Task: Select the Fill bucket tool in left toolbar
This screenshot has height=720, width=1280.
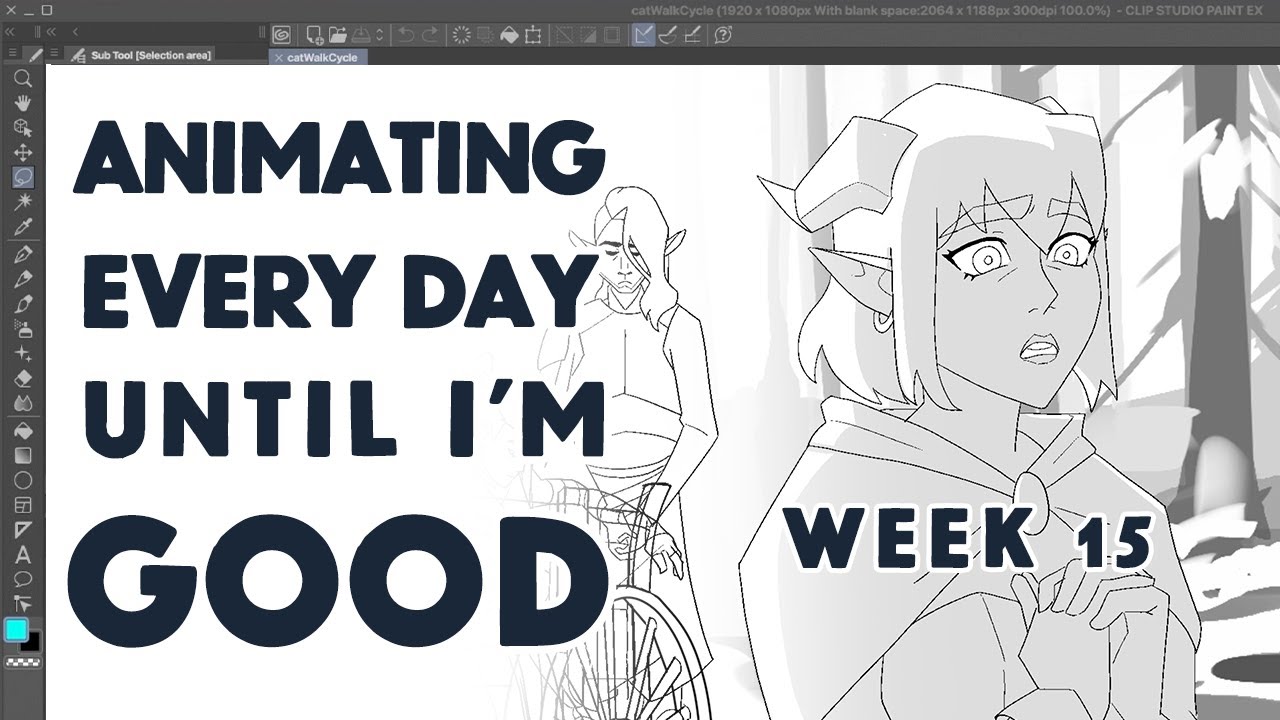Action: [x=22, y=431]
